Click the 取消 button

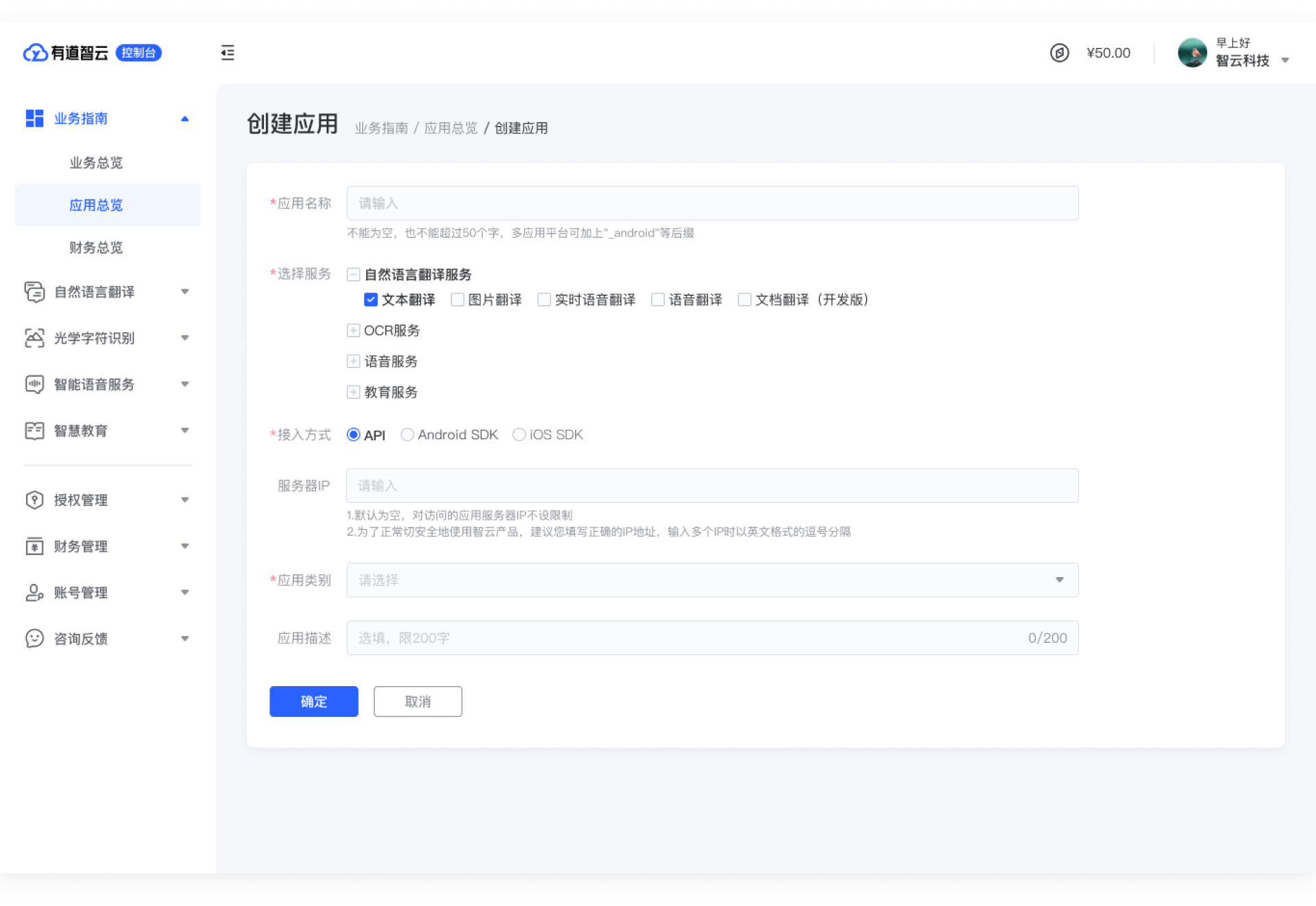click(417, 701)
